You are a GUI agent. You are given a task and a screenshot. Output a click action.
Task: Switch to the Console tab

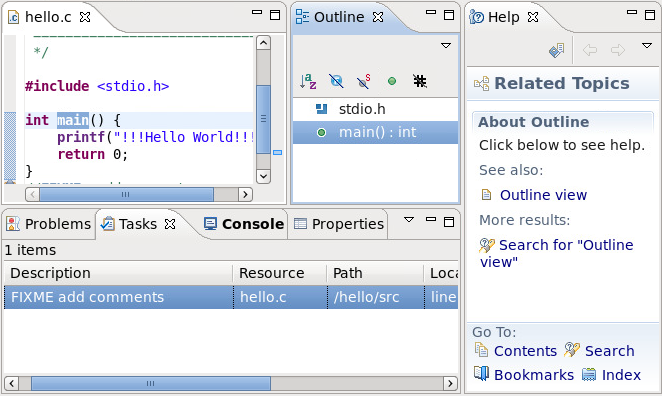(244, 224)
